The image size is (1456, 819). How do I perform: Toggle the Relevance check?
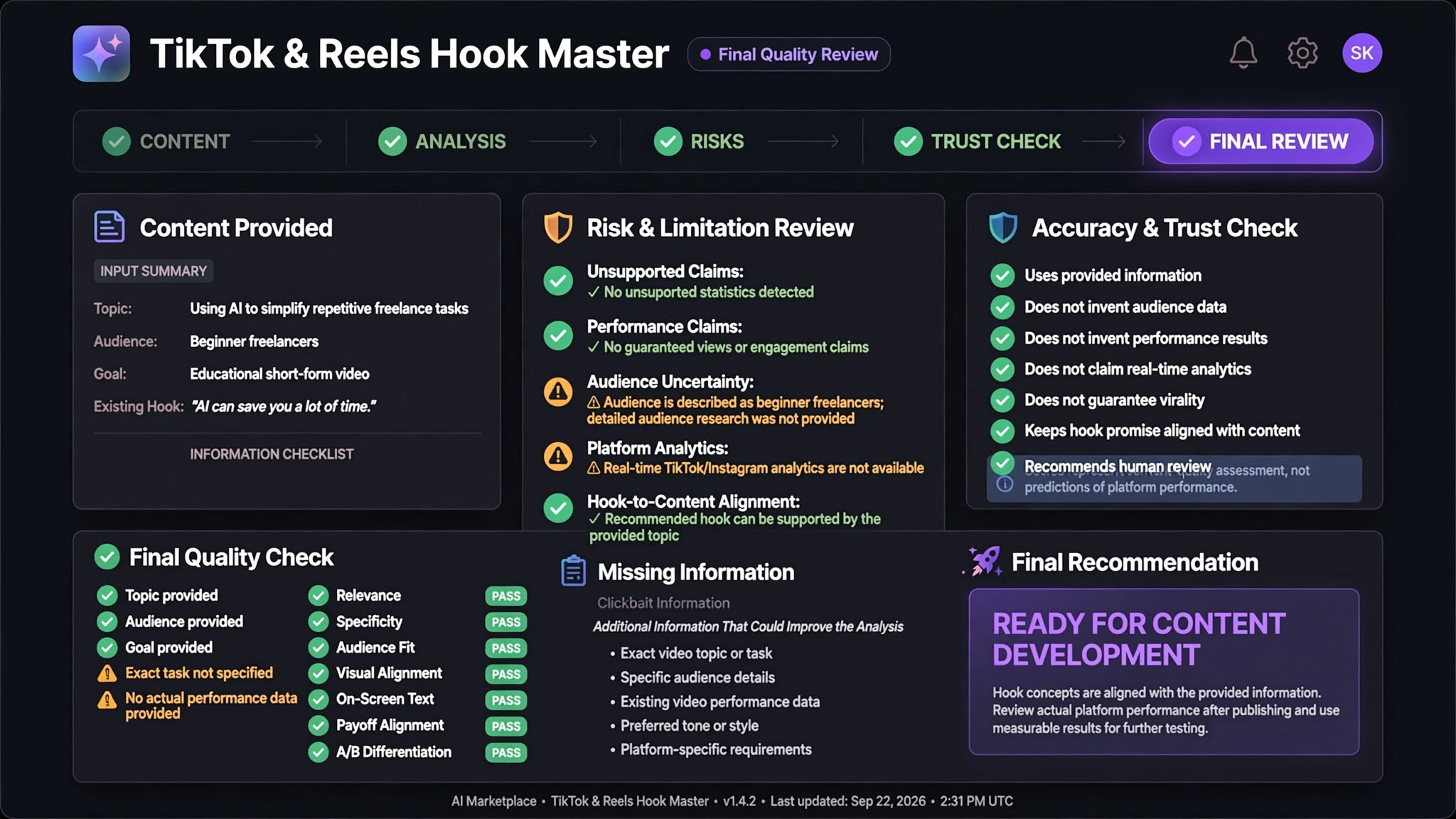(x=318, y=595)
